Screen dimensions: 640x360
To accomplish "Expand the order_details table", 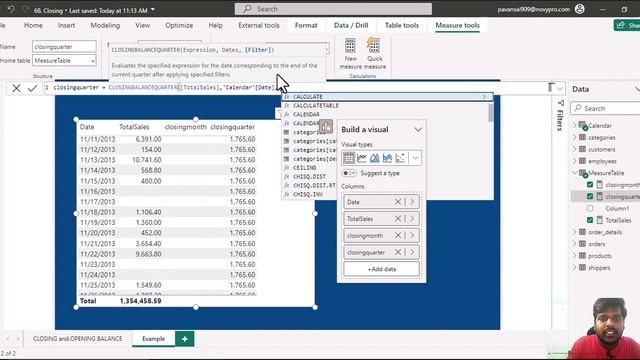I will point(575,232).
